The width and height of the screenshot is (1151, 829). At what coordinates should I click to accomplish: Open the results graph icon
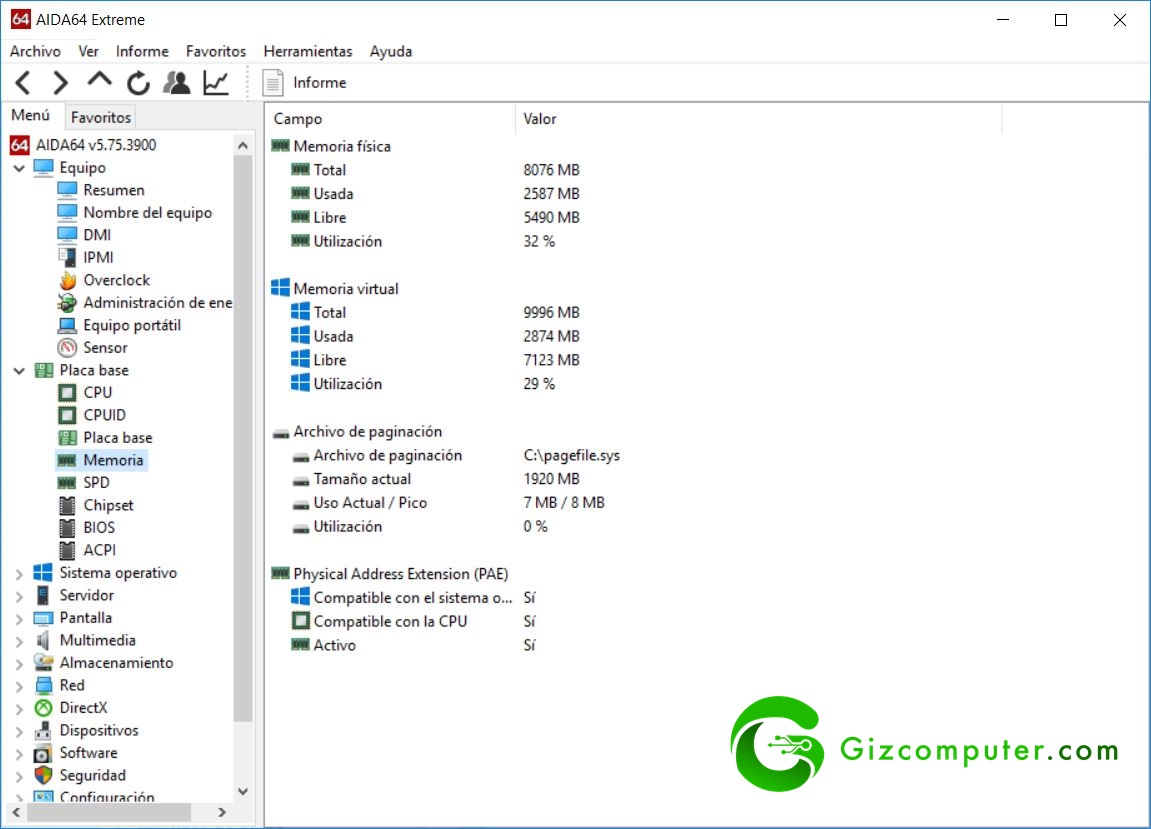[216, 83]
